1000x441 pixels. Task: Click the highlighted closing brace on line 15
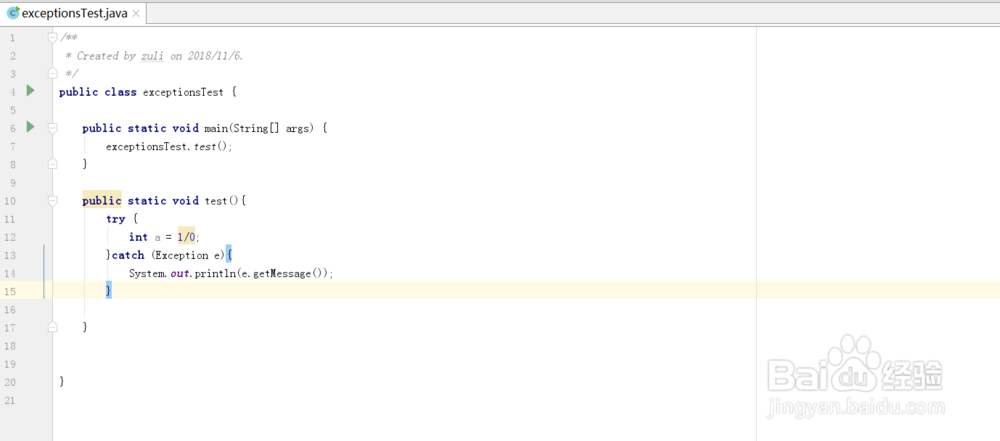click(x=108, y=291)
